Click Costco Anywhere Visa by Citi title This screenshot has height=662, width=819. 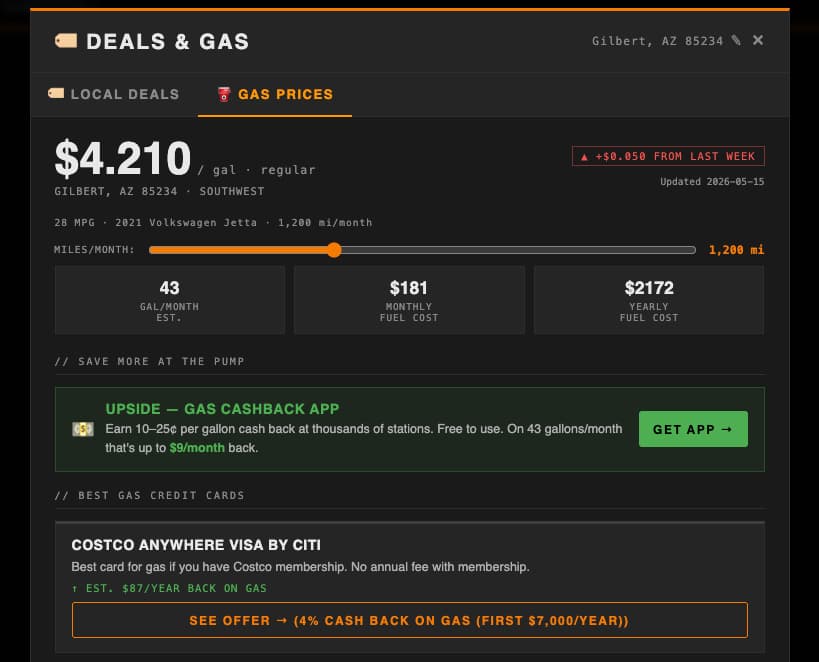pos(196,545)
